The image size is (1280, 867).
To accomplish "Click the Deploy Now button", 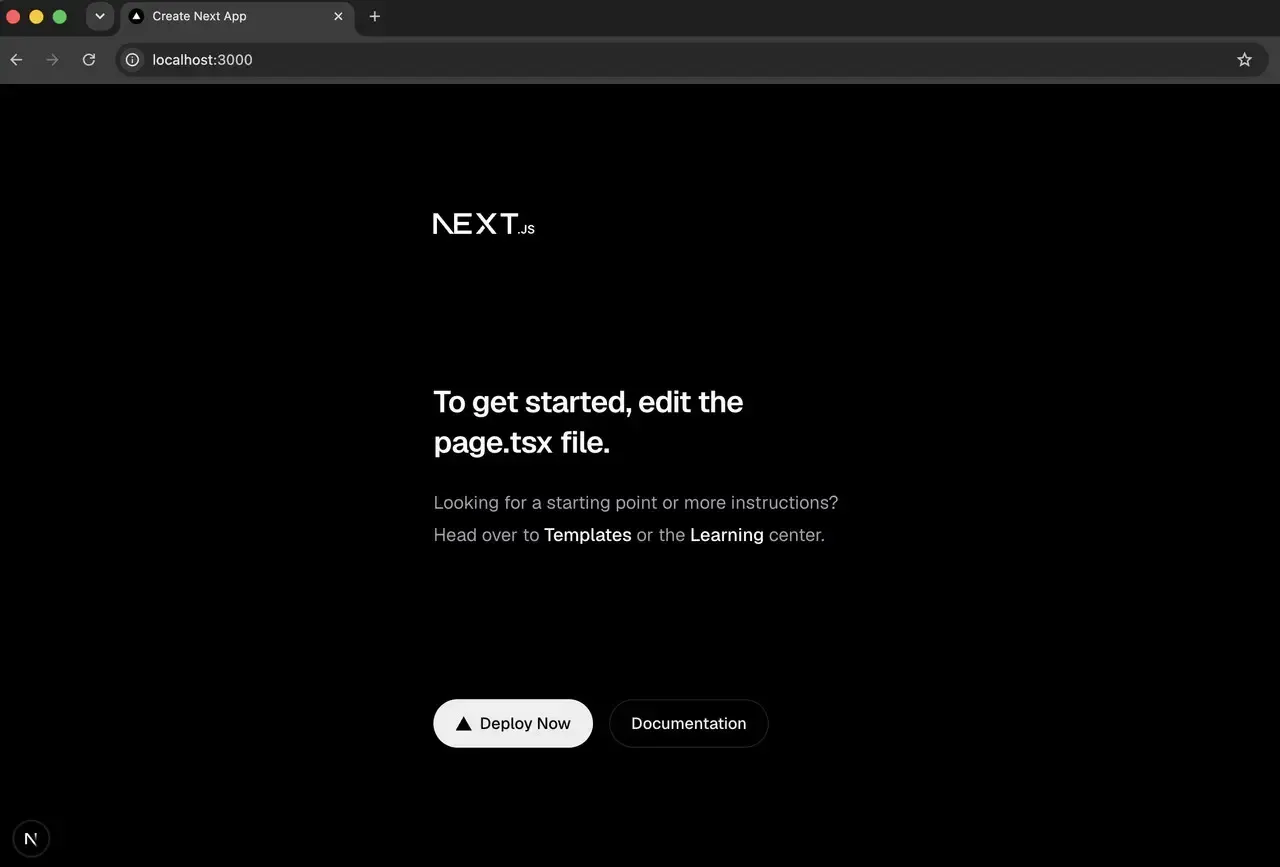I will [x=513, y=723].
